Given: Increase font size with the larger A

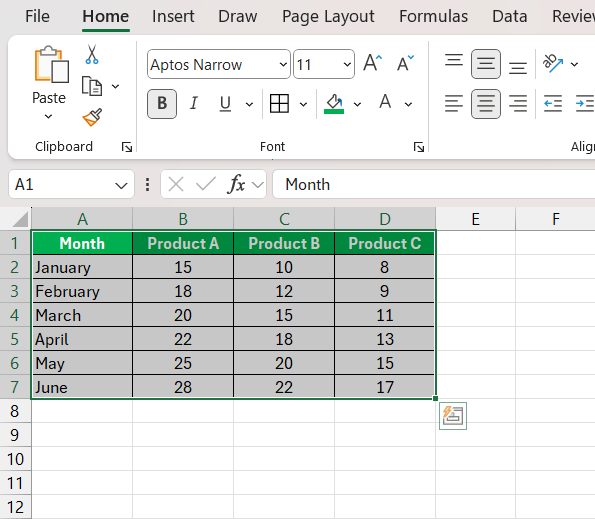Looking at the screenshot, I should click(372, 63).
